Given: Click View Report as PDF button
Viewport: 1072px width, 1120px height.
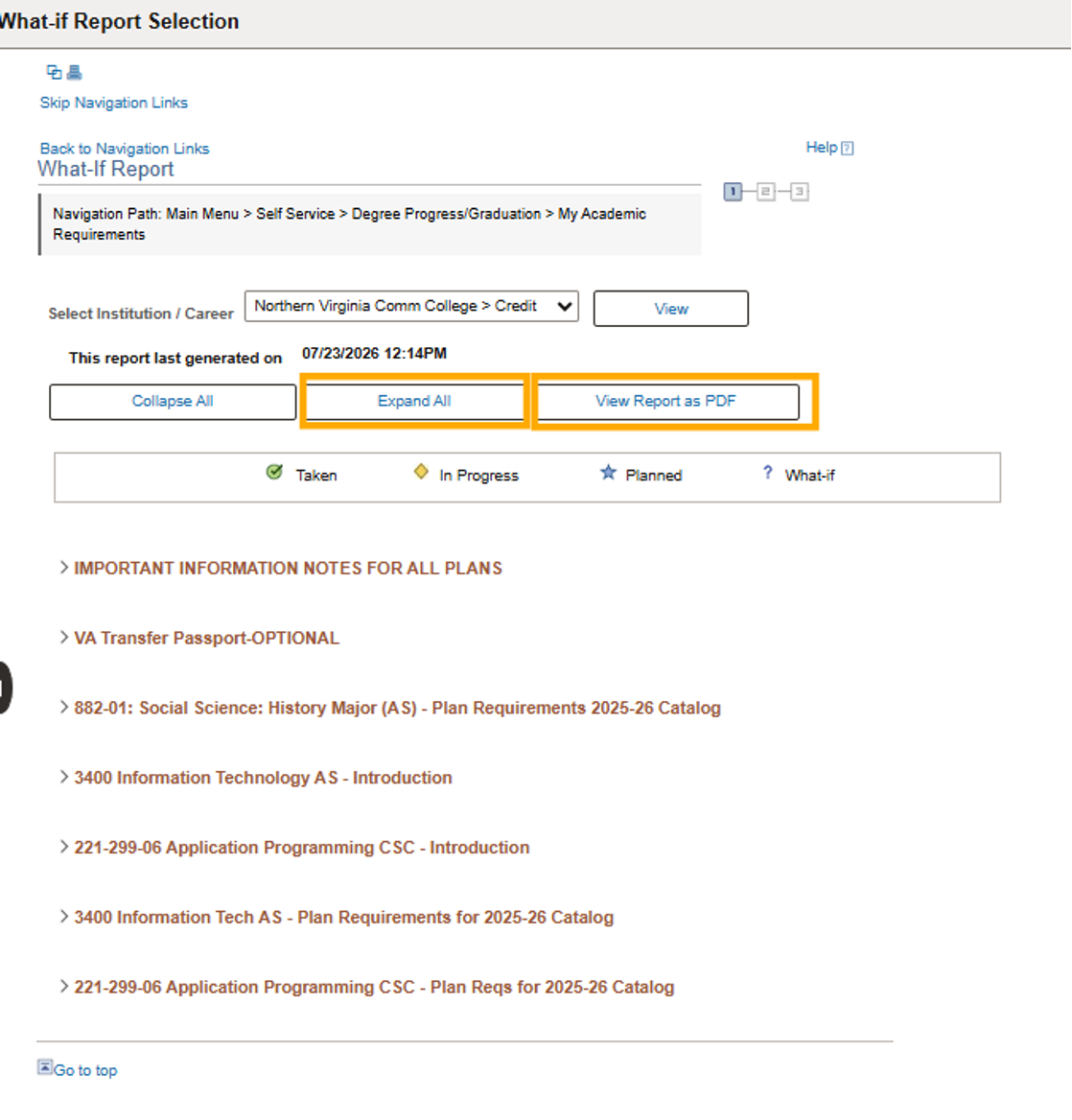Looking at the screenshot, I should 665,402.
